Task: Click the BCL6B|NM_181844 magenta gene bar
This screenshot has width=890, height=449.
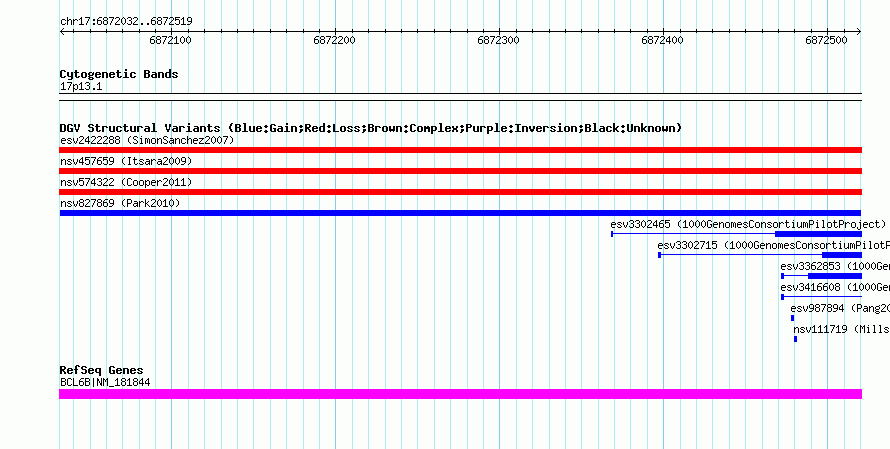Action: tap(460, 394)
